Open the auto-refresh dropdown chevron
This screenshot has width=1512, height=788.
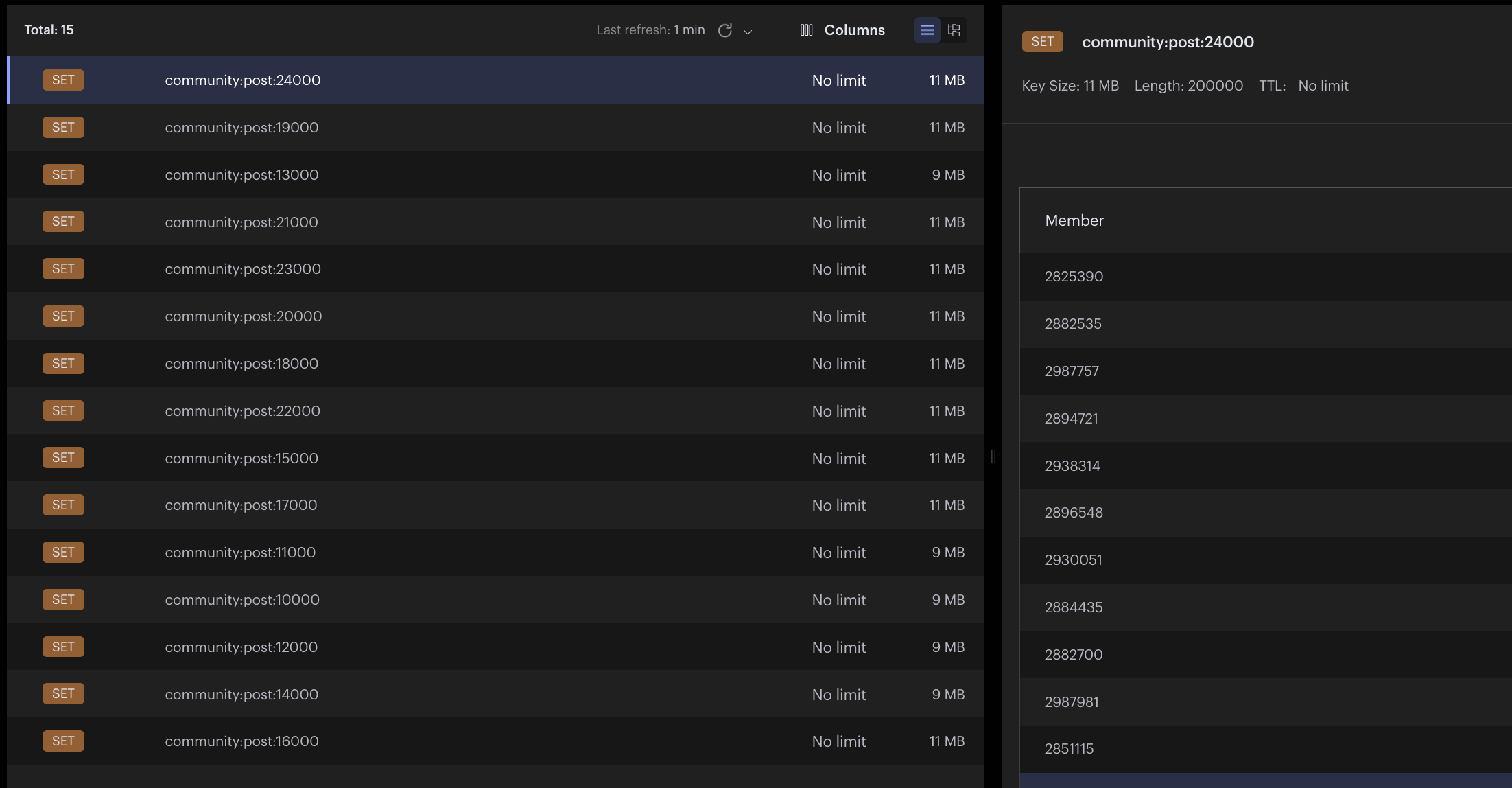(748, 32)
